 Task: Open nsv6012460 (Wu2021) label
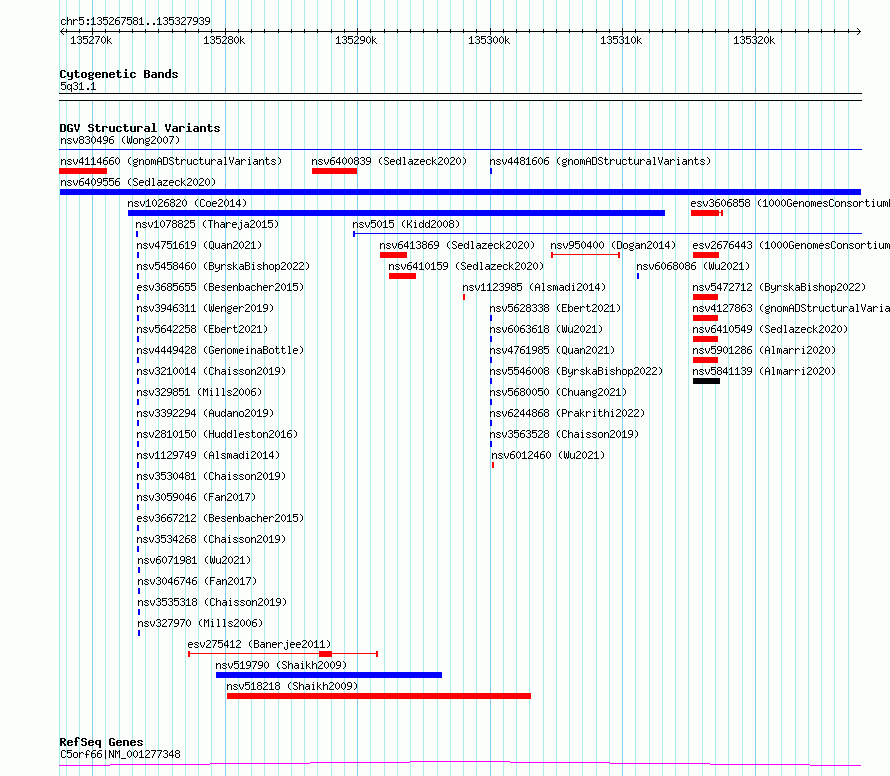coord(548,455)
